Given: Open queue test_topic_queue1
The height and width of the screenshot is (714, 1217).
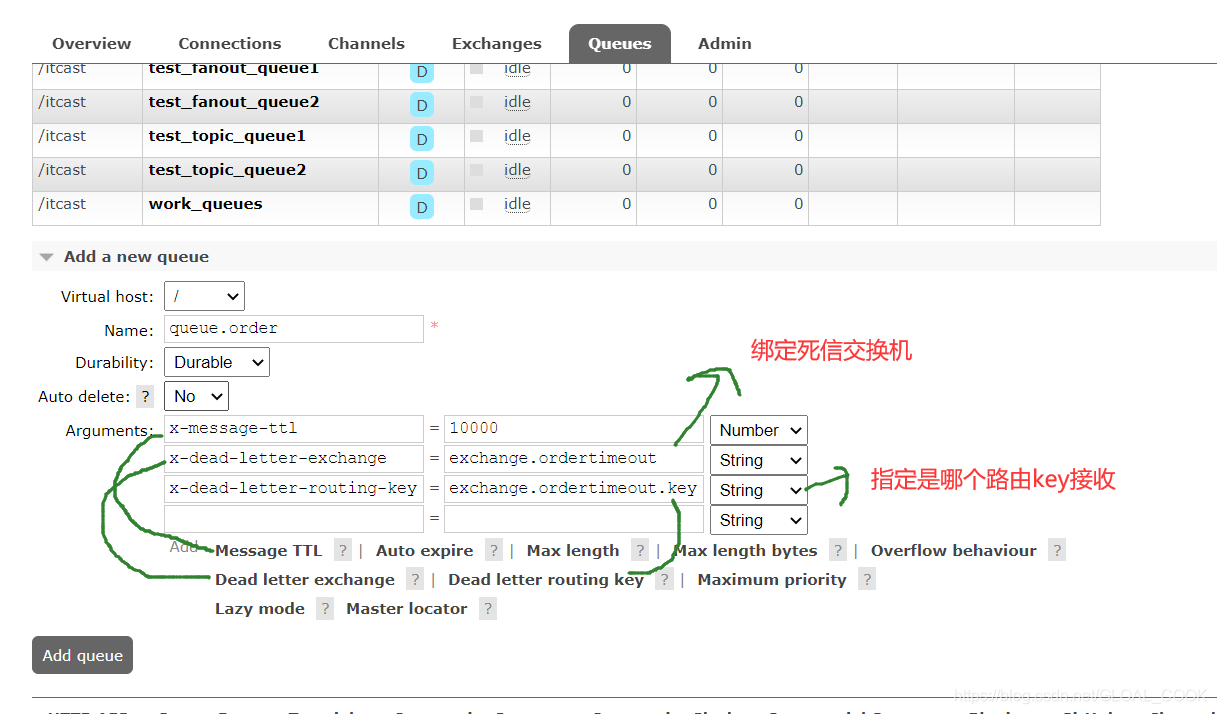Looking at the screenshot, I should coord(227,136).
